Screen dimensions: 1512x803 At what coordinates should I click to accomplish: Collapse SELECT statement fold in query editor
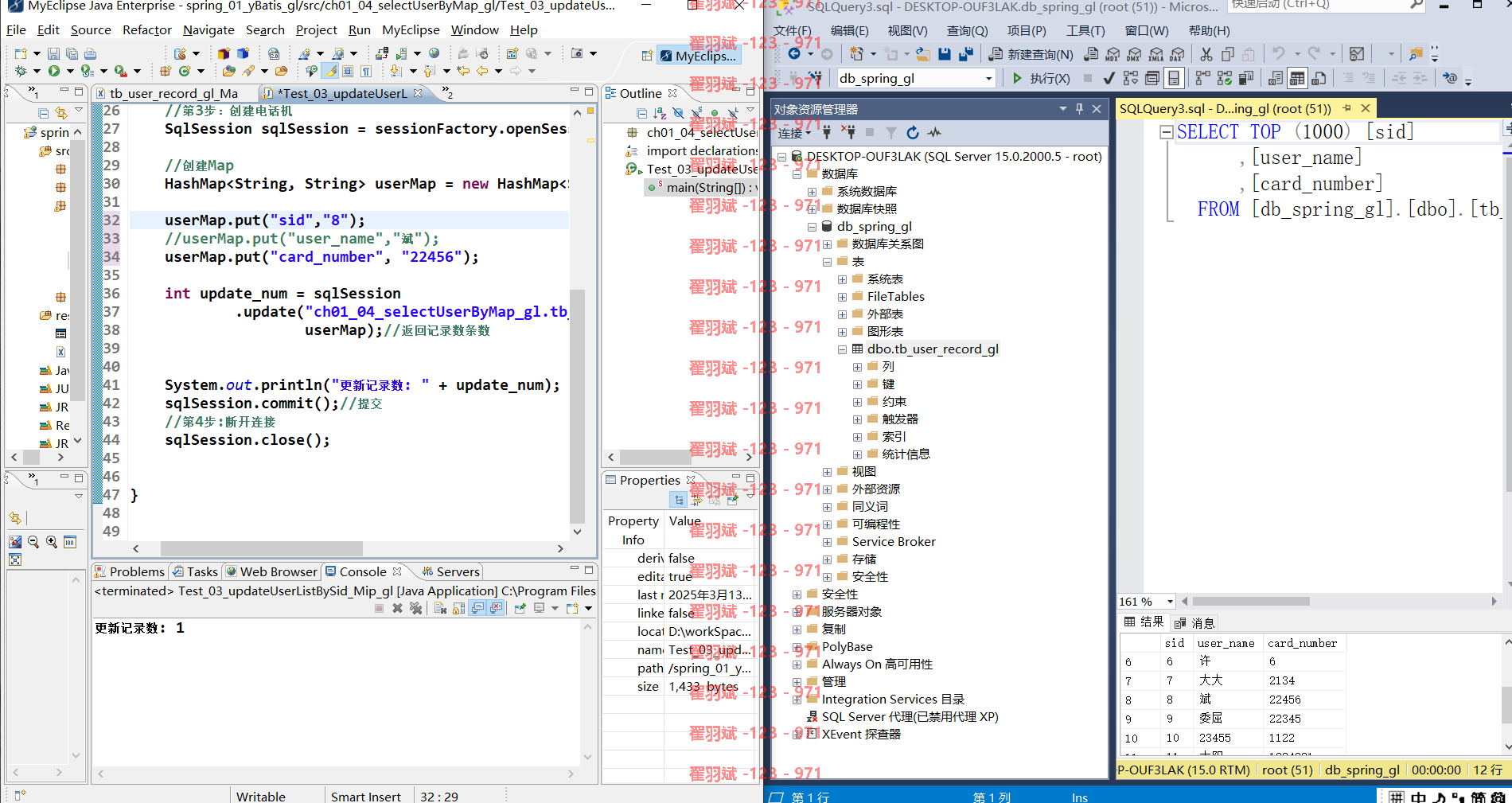(1167, 132)
